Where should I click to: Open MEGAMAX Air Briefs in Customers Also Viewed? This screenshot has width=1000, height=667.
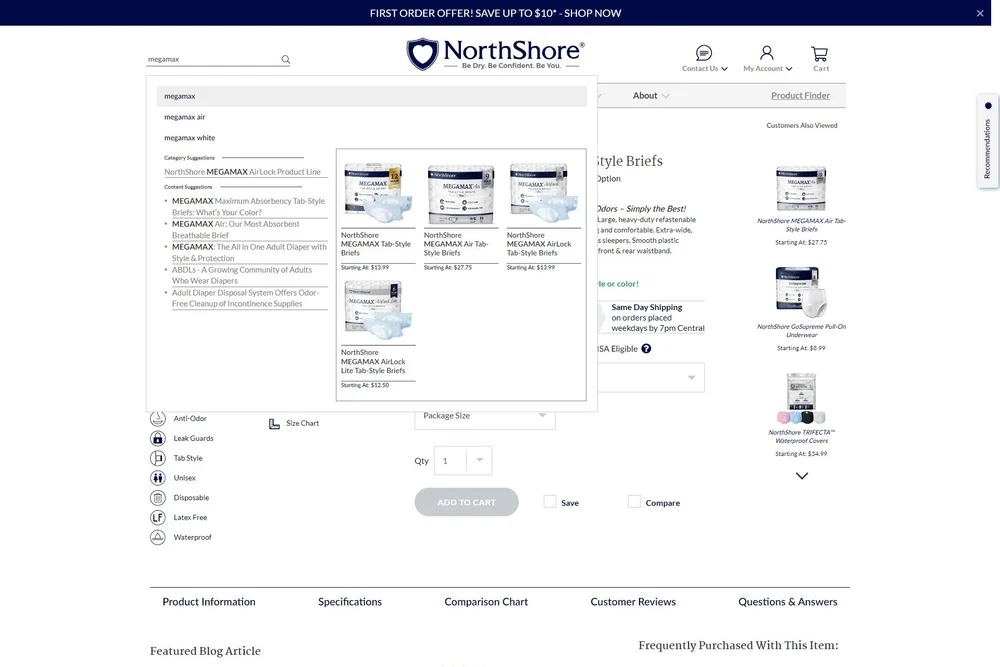click(x=801, y=205)
